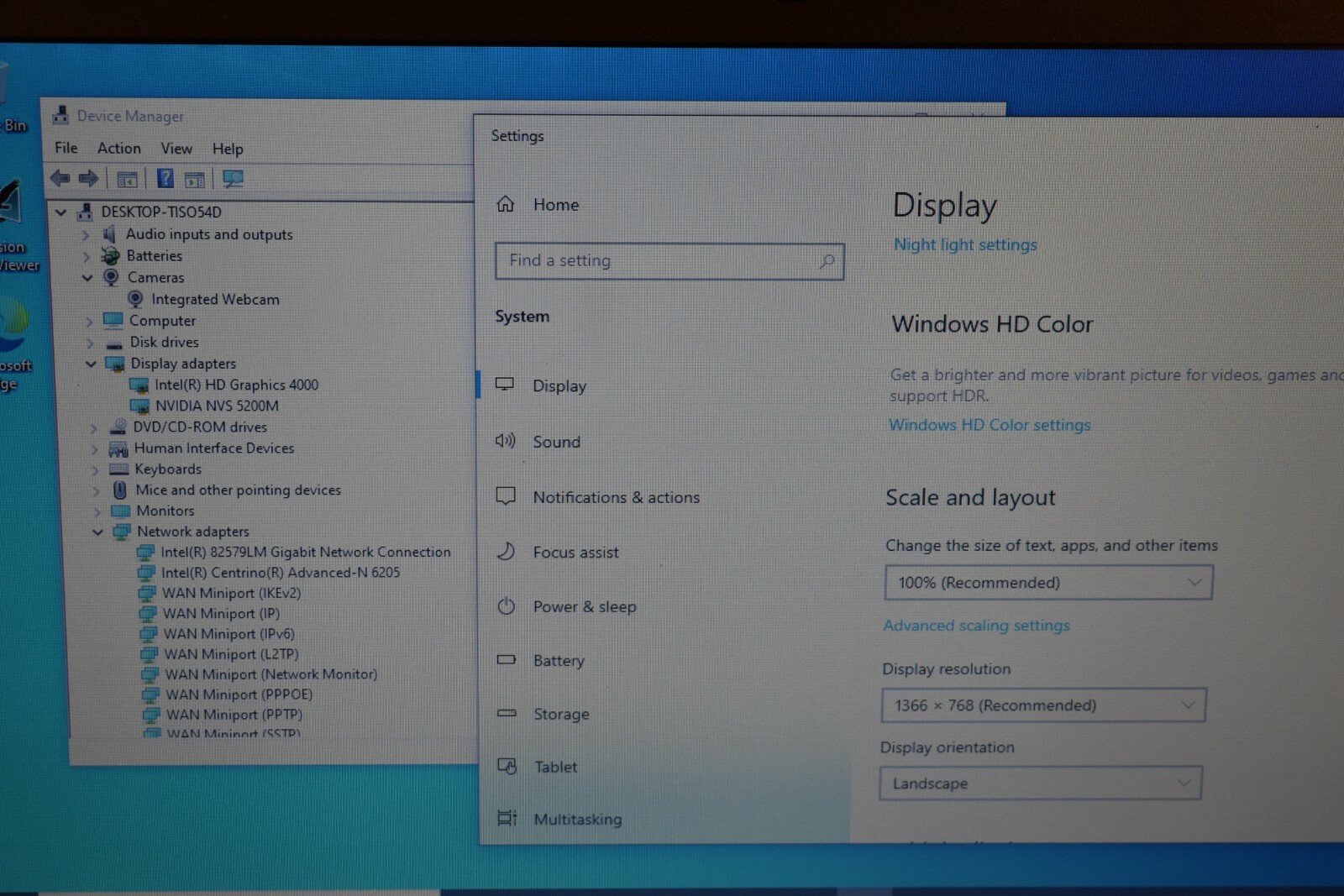Viewport: 1344px width, 896px height.
Task: Click the search magnifier icon in Settings
Action: click(827, 261)
